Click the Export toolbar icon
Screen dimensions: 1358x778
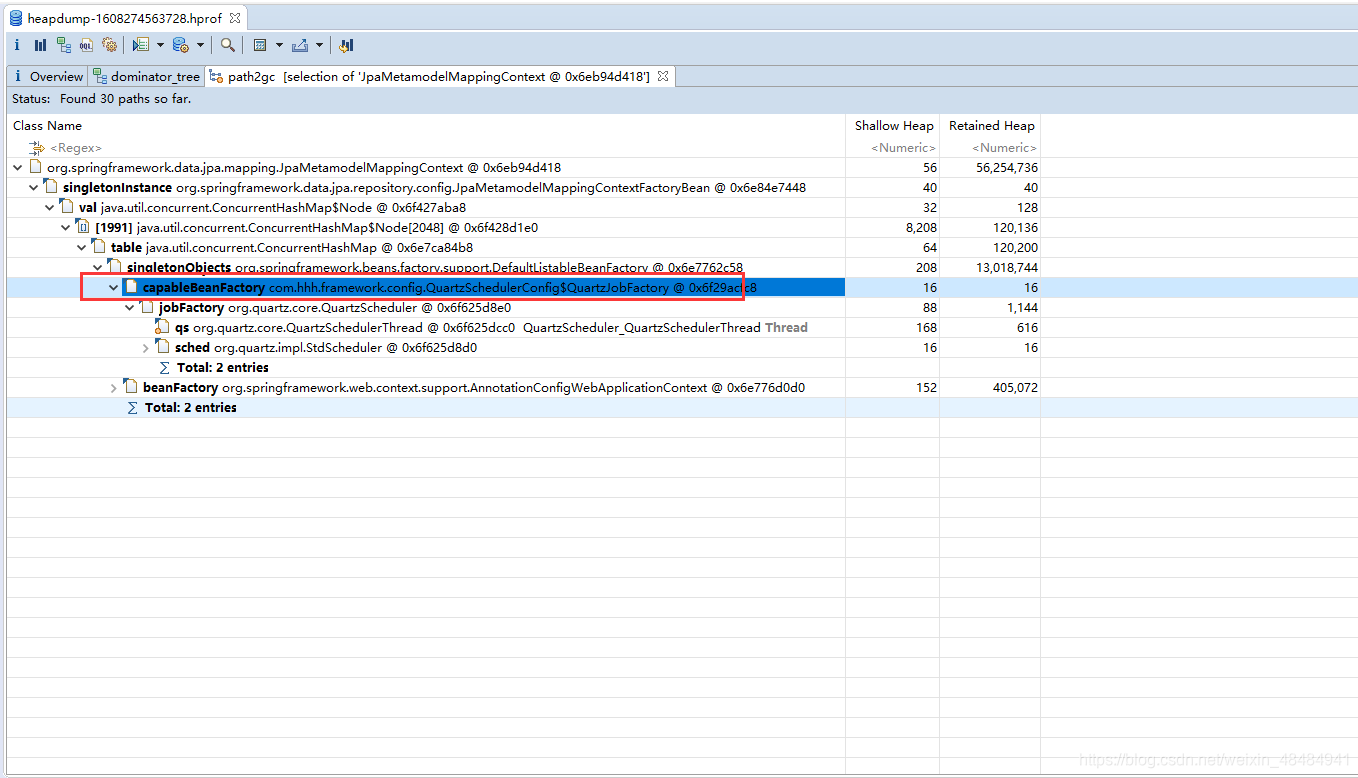(299, 45)
